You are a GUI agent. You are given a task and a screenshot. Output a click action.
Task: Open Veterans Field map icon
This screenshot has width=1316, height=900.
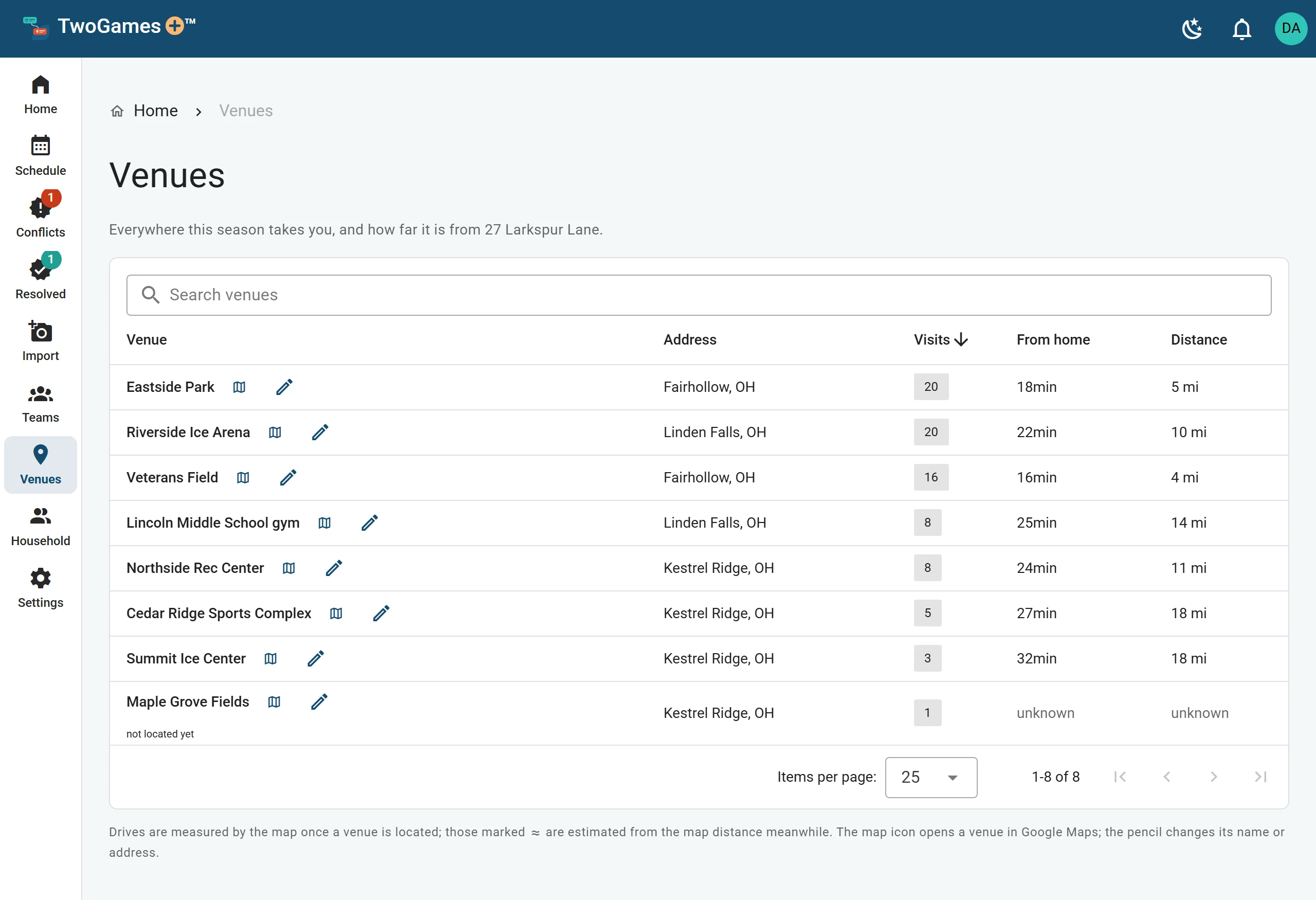[x=243, y=477]
